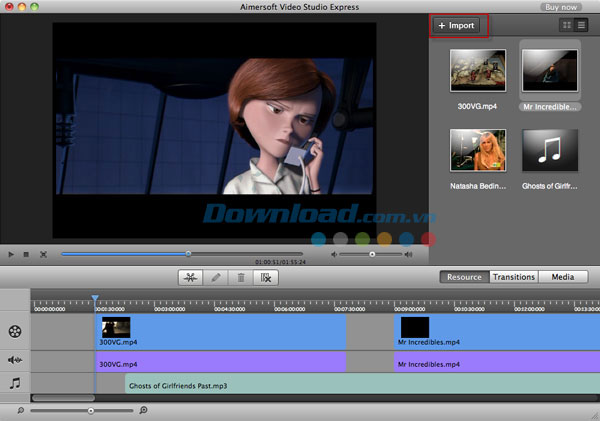Click the volume slider knob
Screen dimensions: 600x421
(372, 254)
